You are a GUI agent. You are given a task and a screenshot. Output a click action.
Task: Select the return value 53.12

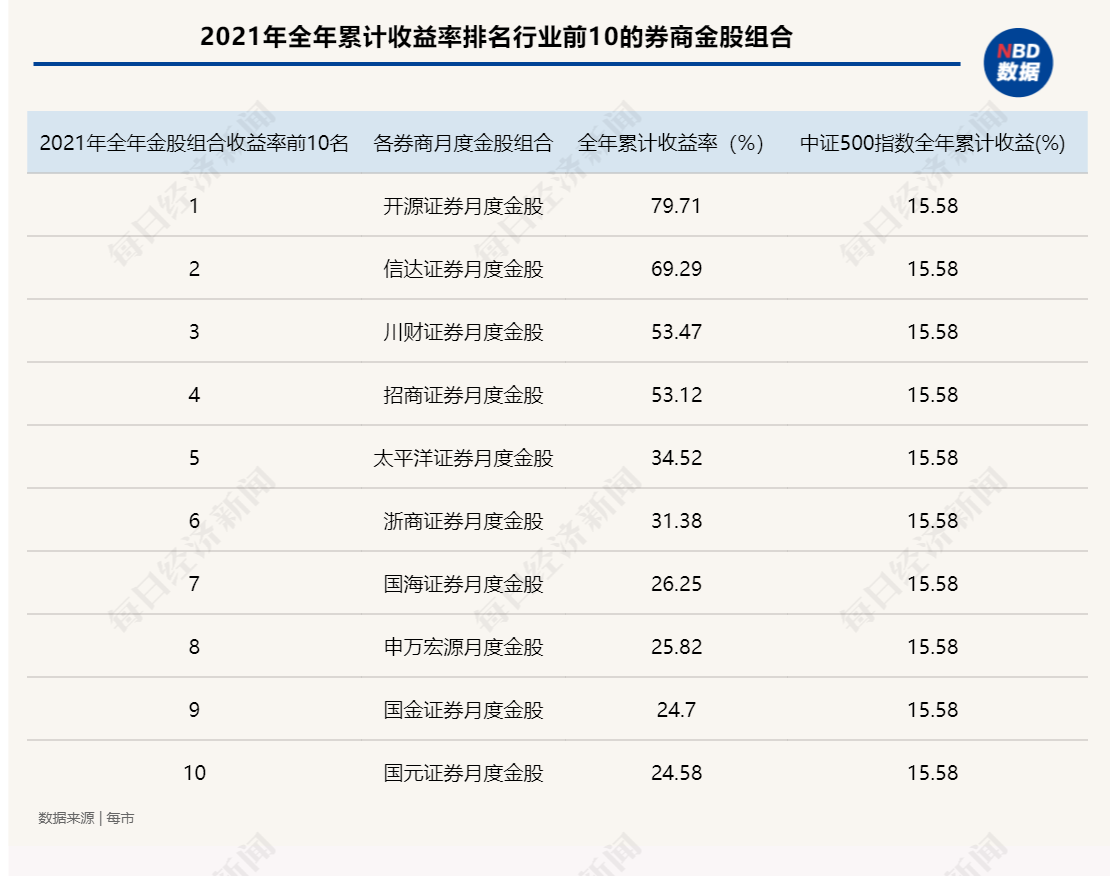(x=676, y=395)
